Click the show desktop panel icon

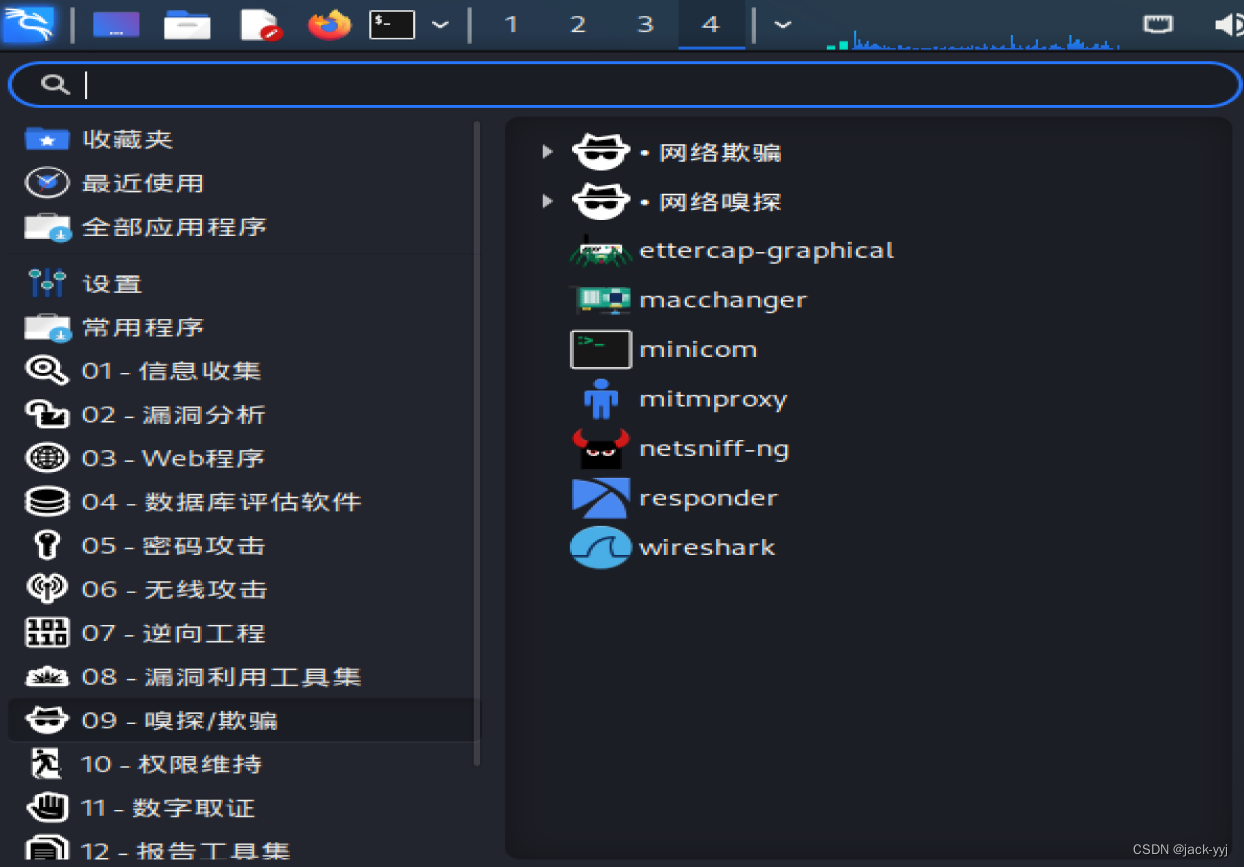(x=116, y=24)
